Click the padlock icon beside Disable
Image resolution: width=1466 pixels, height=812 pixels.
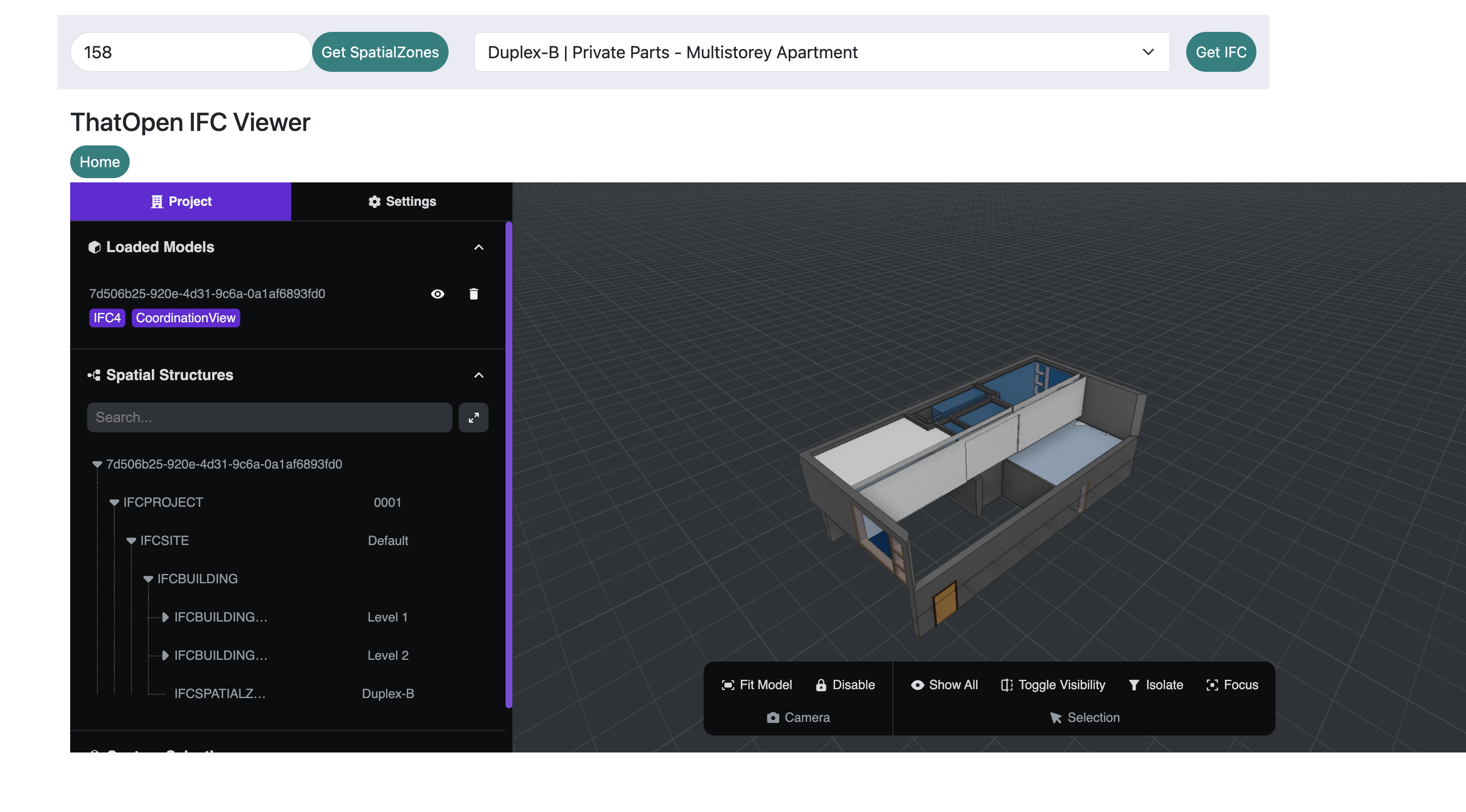coord(821,685)
